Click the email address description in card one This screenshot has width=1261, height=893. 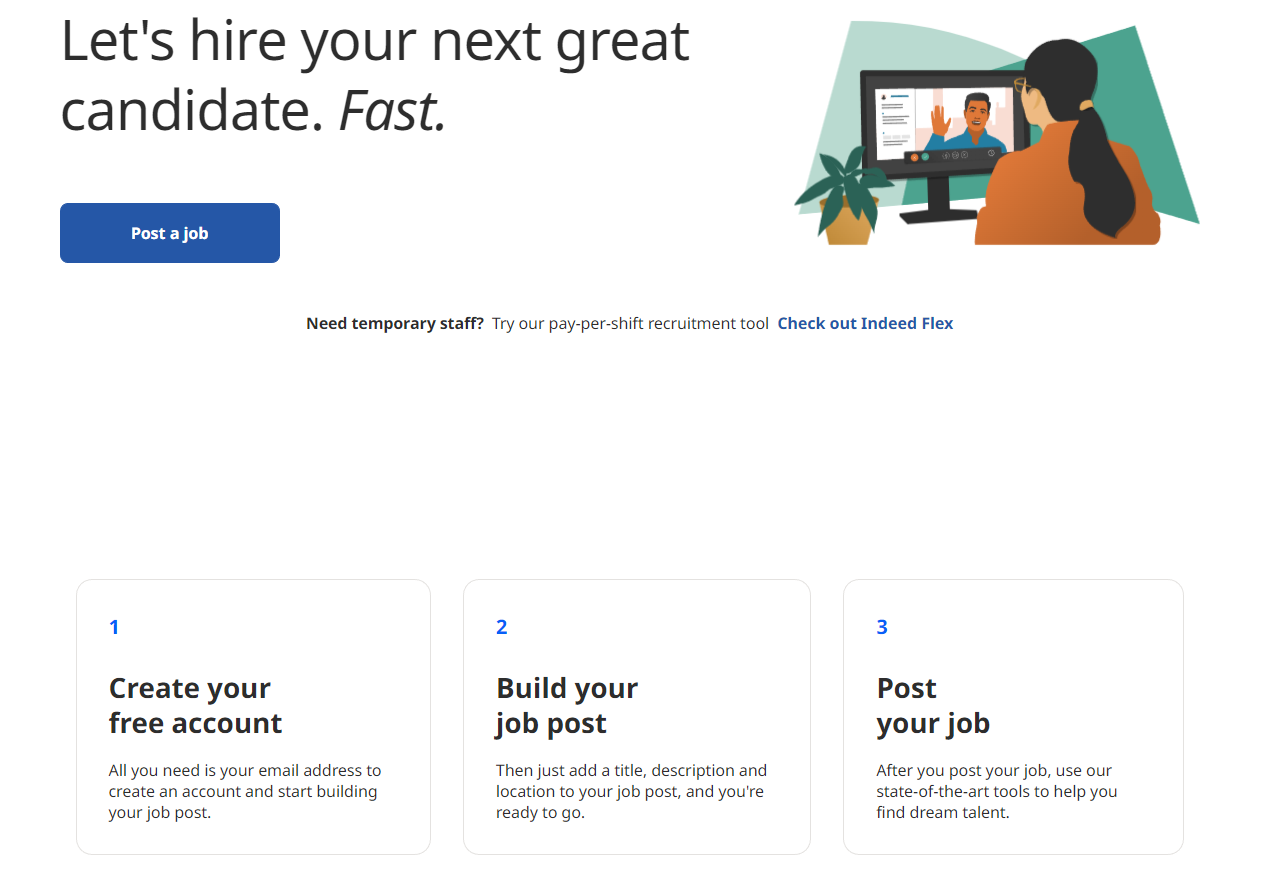click(x=245, y=791)
